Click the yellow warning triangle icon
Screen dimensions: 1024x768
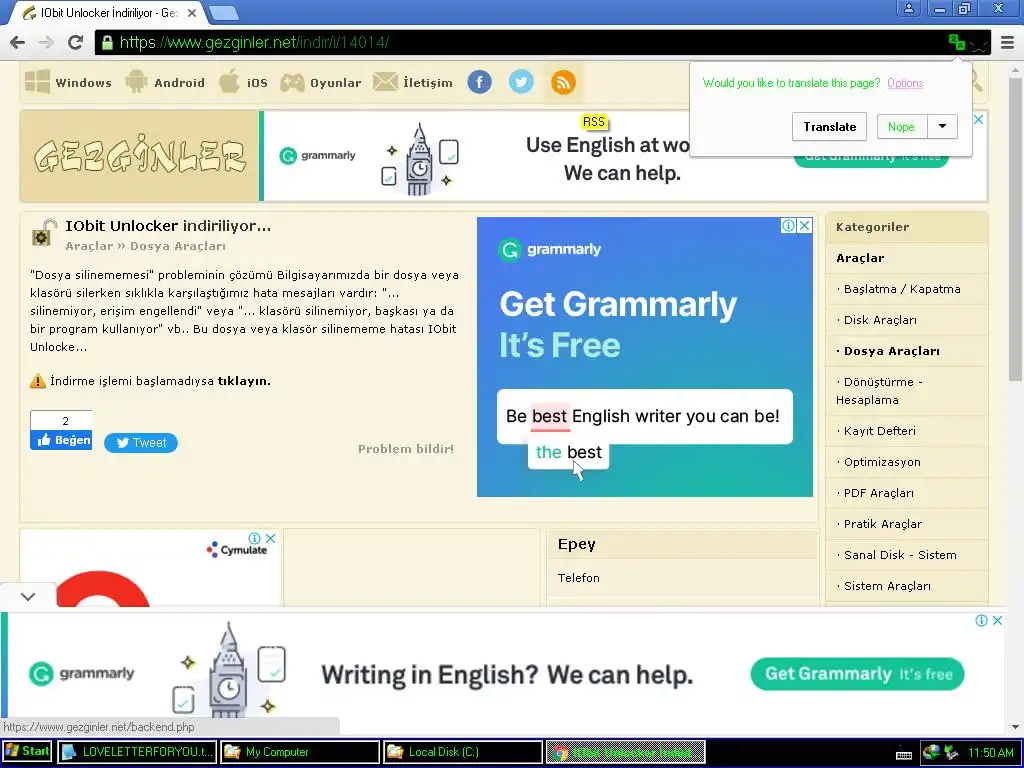pos(38,381)
